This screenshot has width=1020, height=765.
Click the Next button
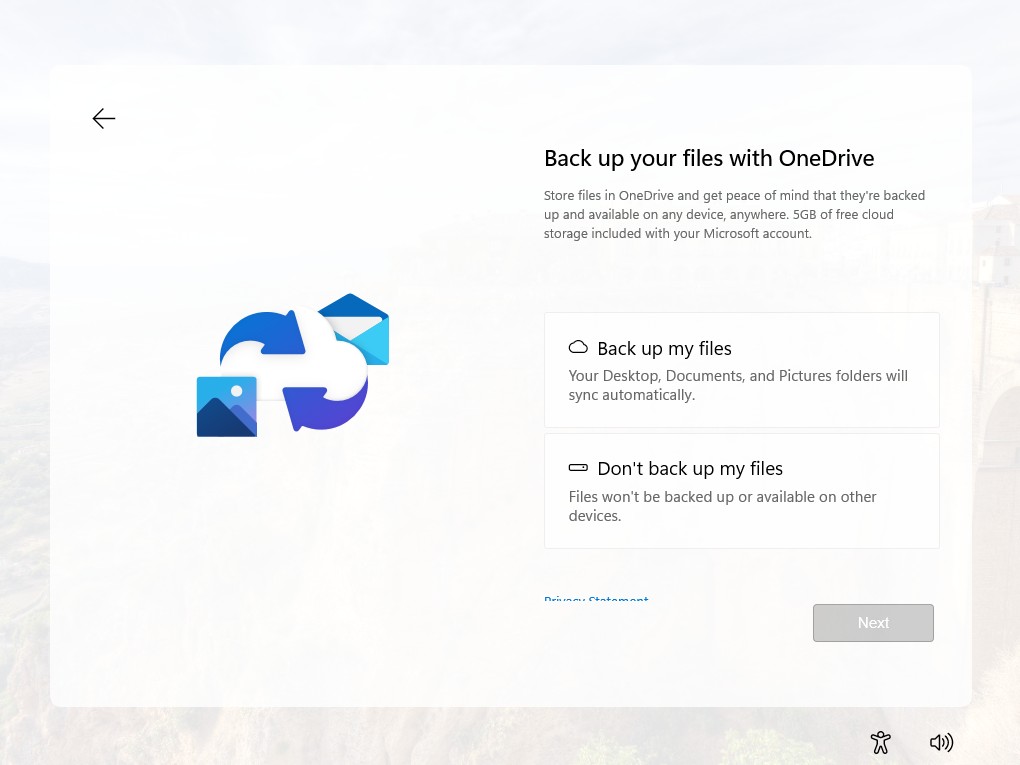point(873,623)
